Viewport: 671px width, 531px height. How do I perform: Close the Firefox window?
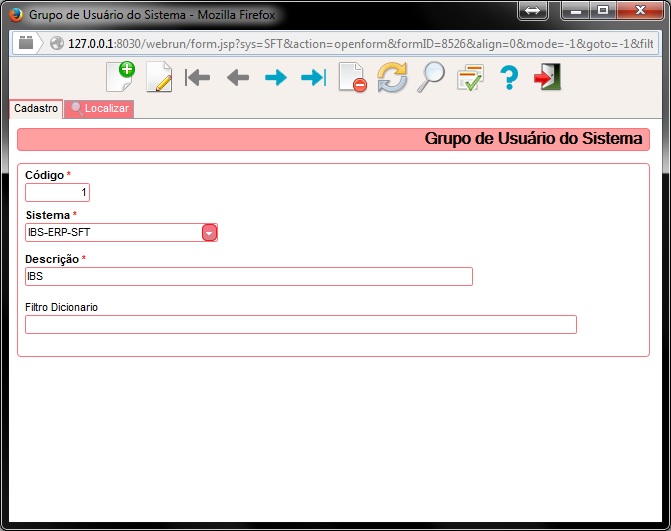point(640,11)
